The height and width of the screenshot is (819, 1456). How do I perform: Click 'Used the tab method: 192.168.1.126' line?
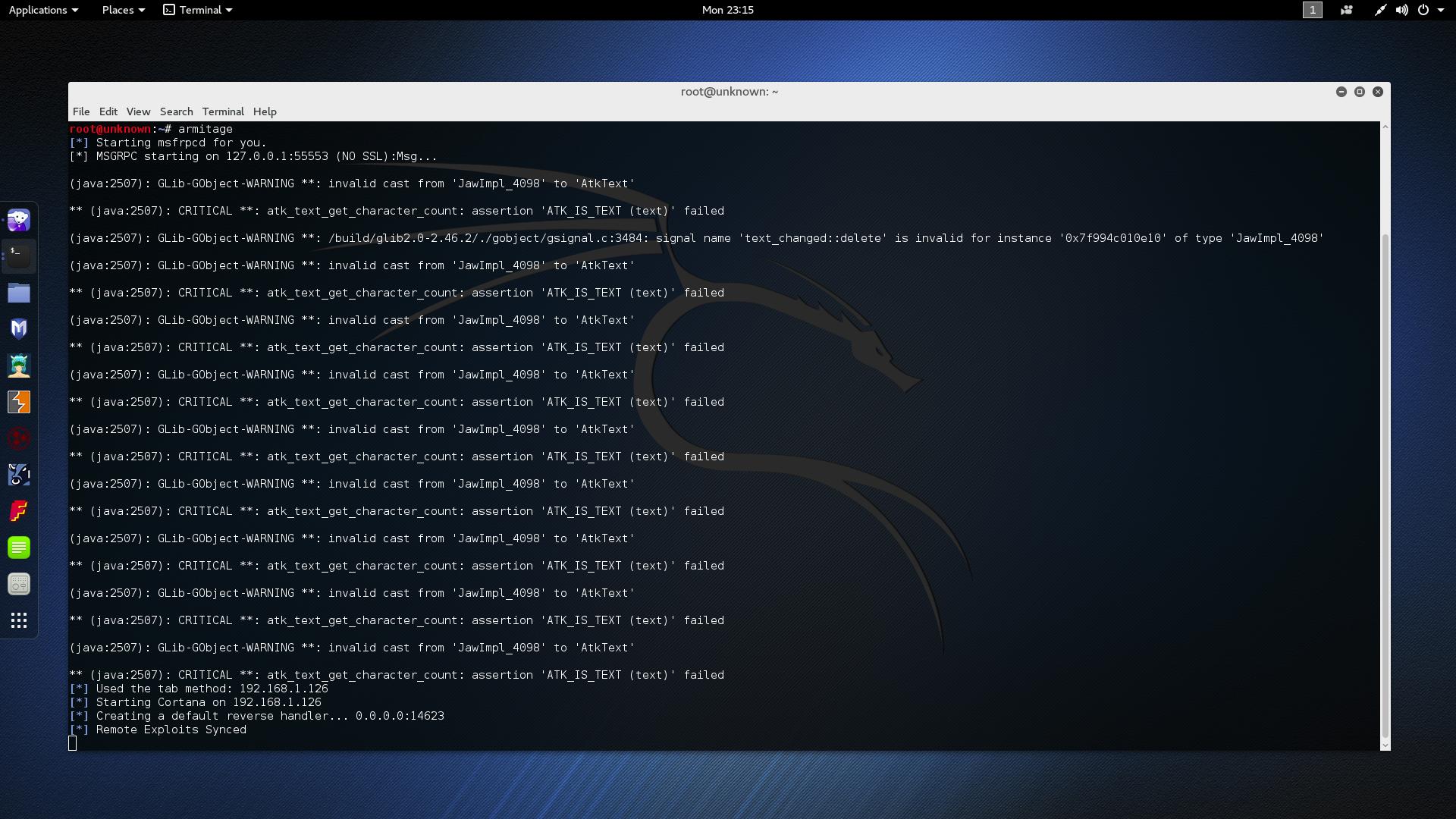(199, 689)
